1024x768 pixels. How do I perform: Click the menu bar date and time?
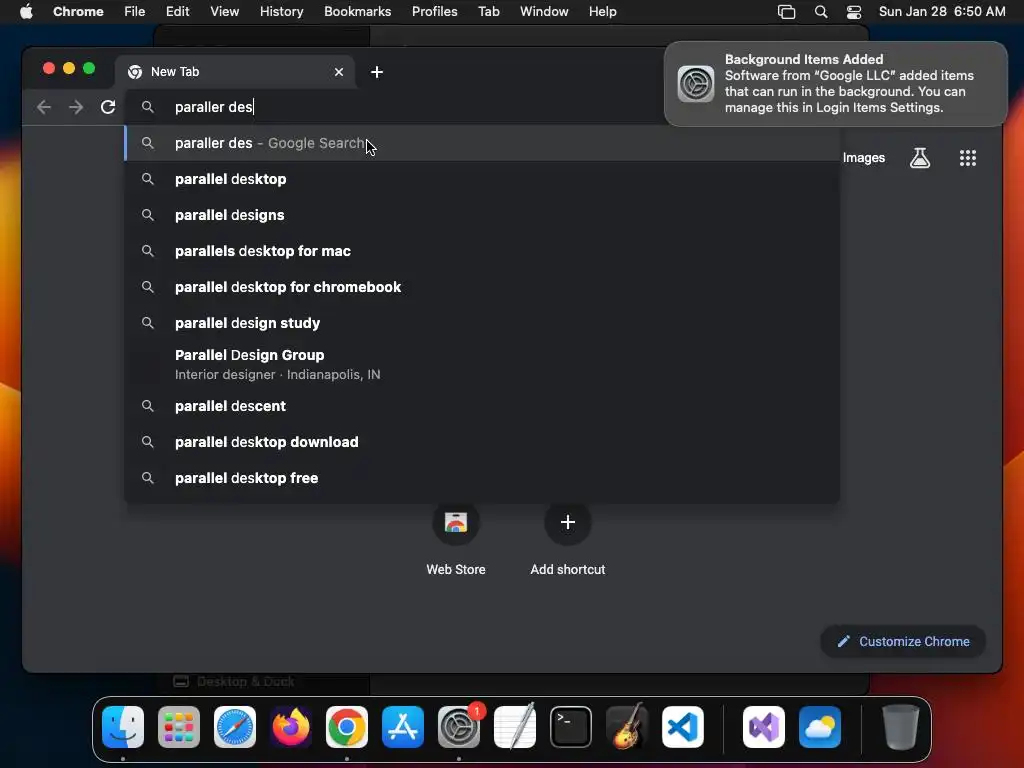pyautogui.click(x=942, y=12)
